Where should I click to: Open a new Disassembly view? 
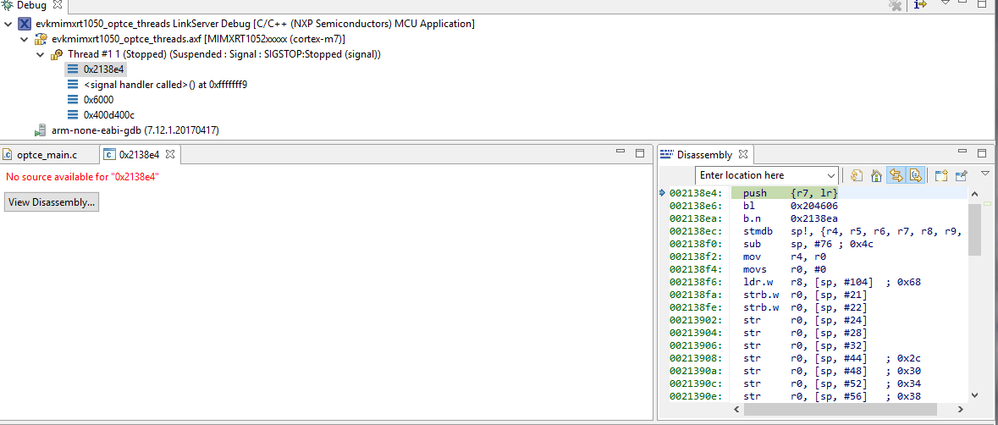(x=942, y=176)
